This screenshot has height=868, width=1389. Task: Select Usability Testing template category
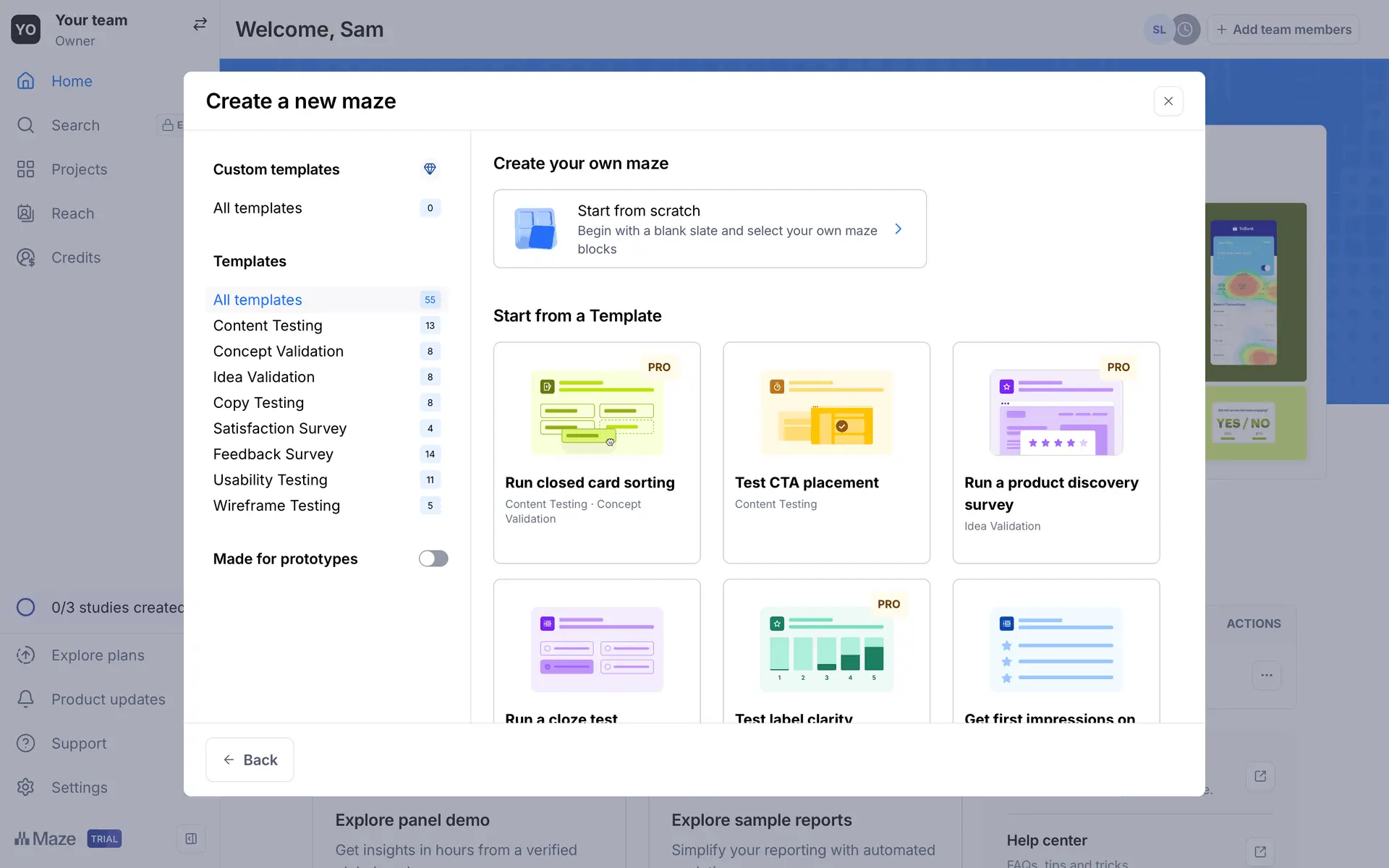[x=270, y=480]
